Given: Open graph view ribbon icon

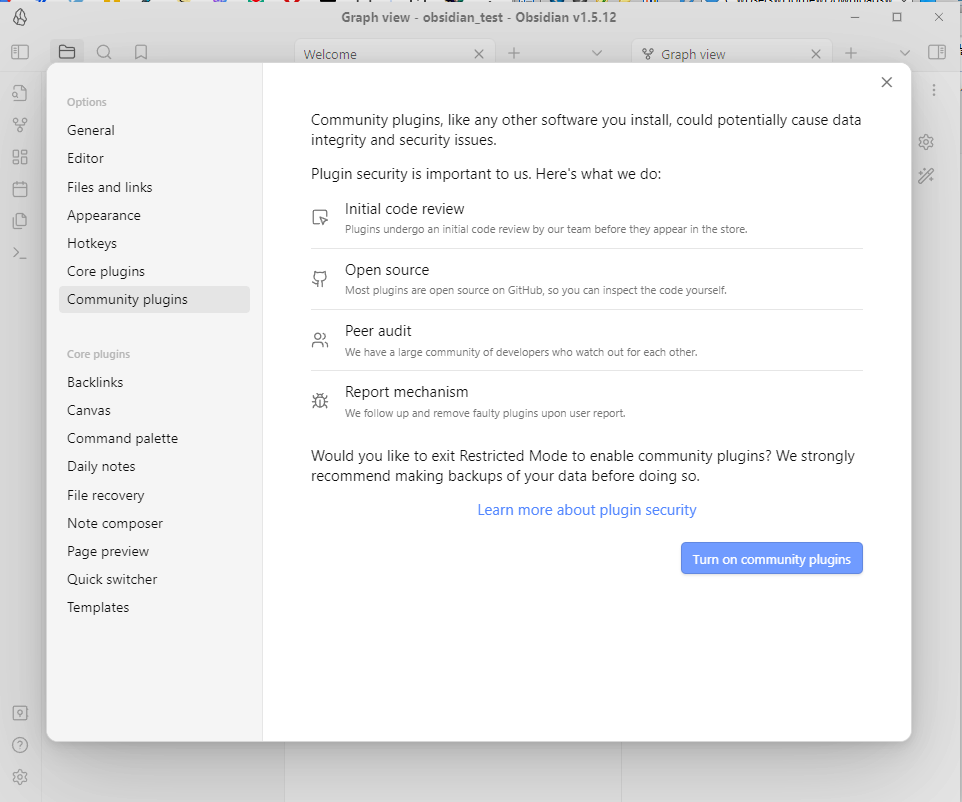Looking at the screenshot, I should click(20, 125).
